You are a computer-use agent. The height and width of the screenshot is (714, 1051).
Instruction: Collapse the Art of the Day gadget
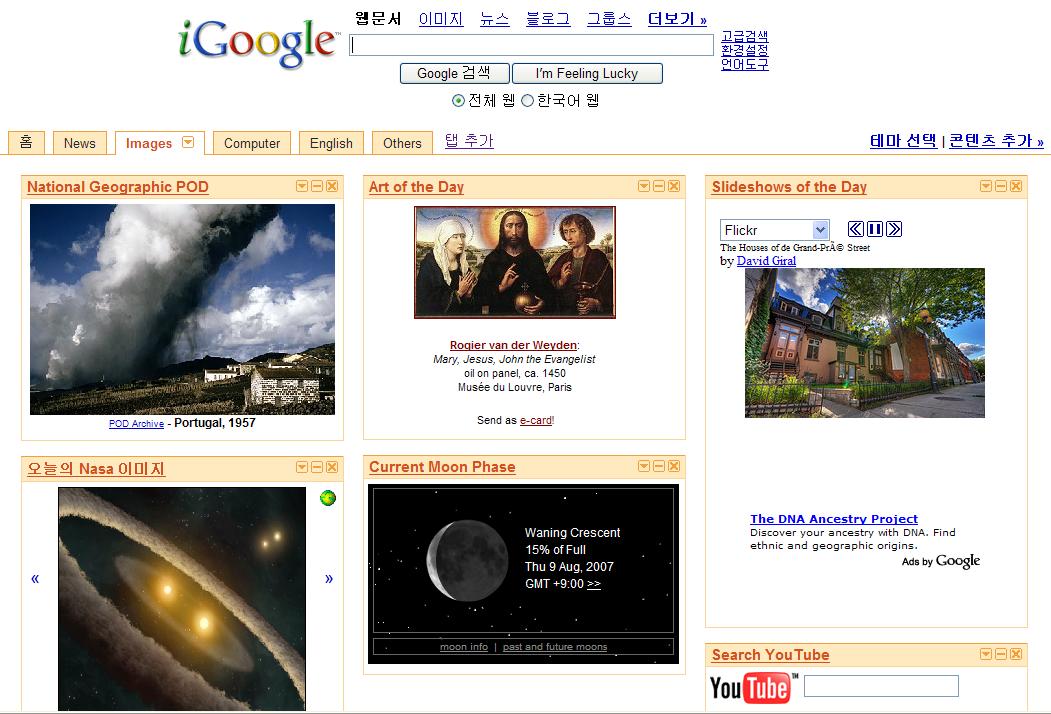(659, 186)
